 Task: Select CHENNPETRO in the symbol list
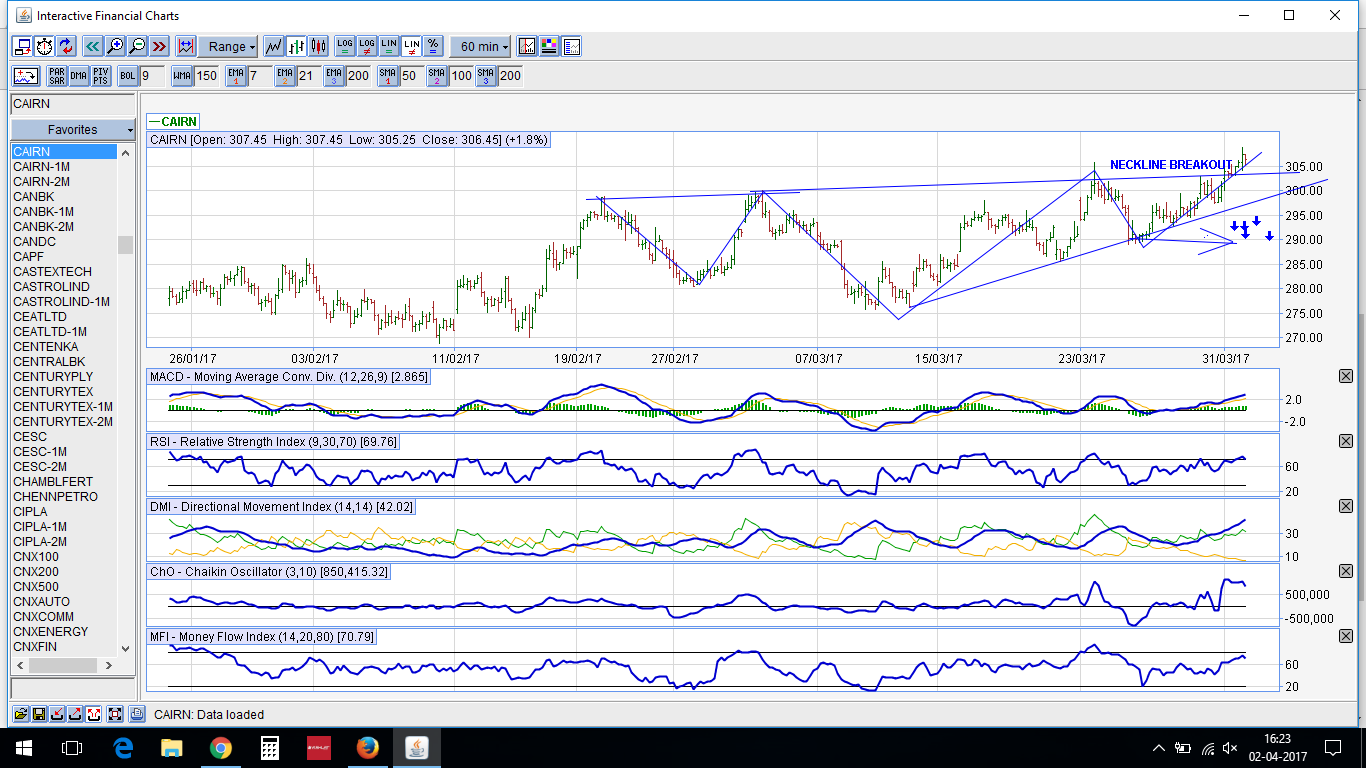64,497
